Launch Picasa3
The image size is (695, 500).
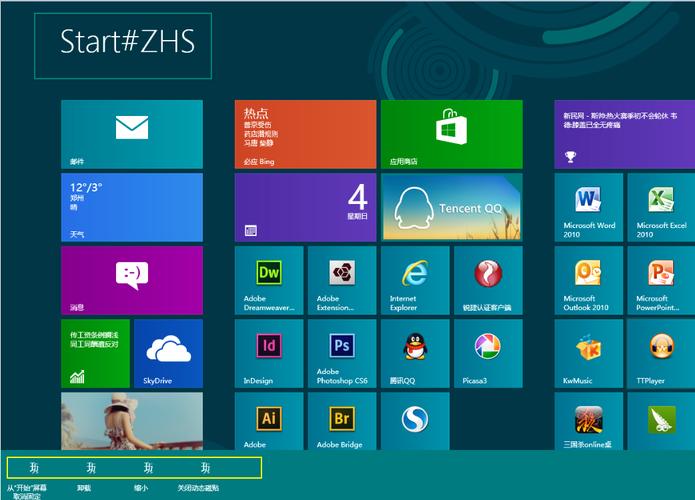[x=488, y=354]
